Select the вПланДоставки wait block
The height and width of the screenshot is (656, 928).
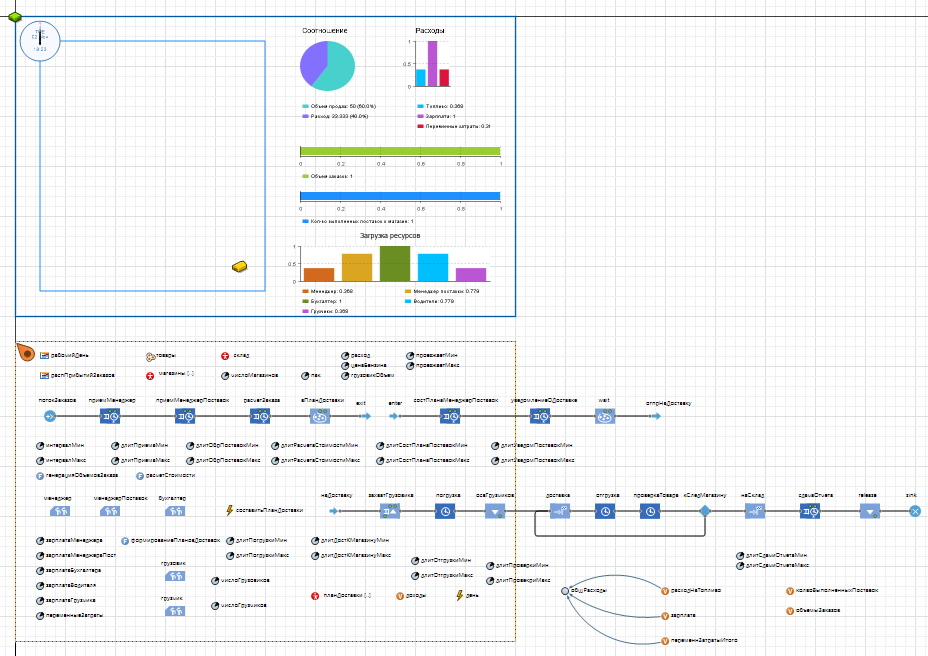click(x=320, y=416)
